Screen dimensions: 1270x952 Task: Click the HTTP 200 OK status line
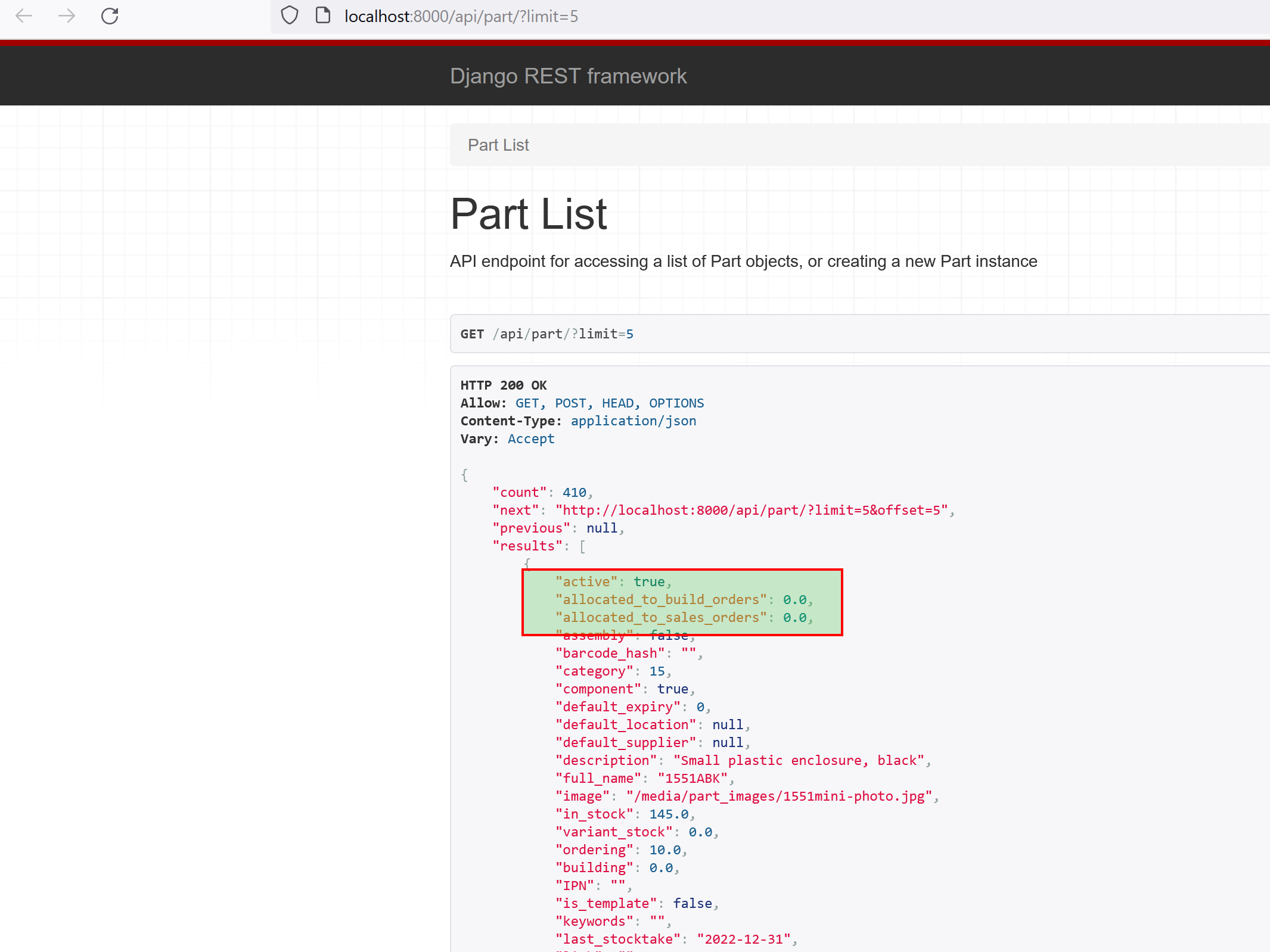(504, 385)
